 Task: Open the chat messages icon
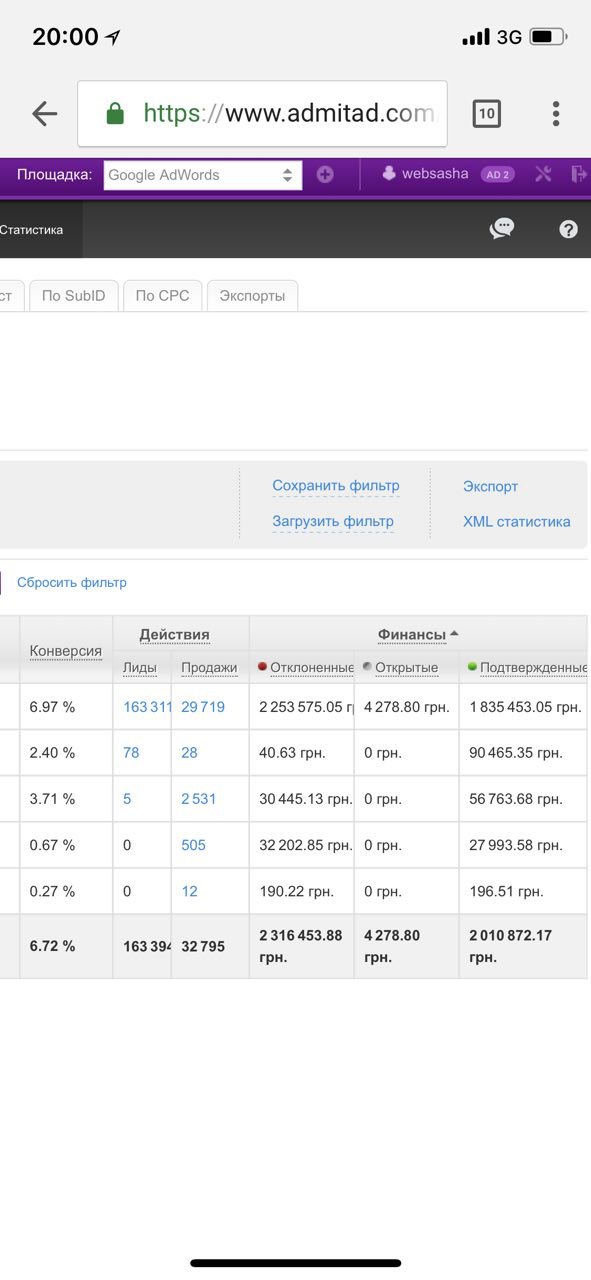pyautogui.click(x=502, y=229)
